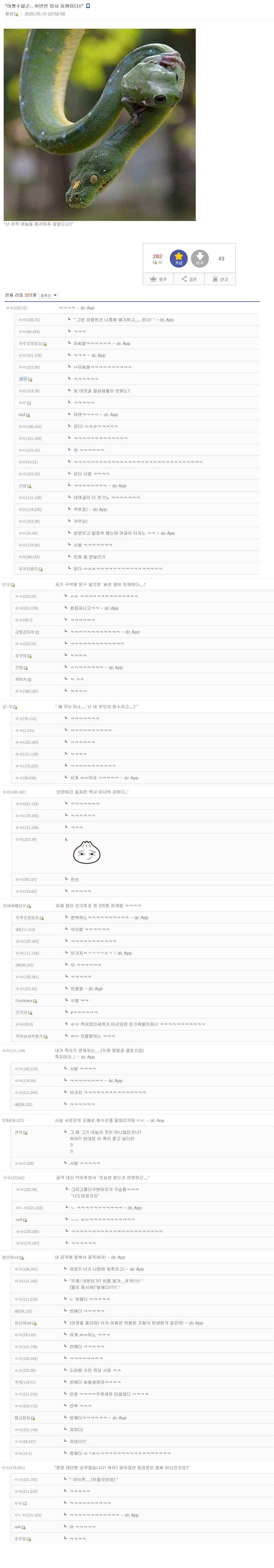Viewport: 274px width, 1568px height.
Task: Select commenter nickname 단코
Action: pos(6,584)
